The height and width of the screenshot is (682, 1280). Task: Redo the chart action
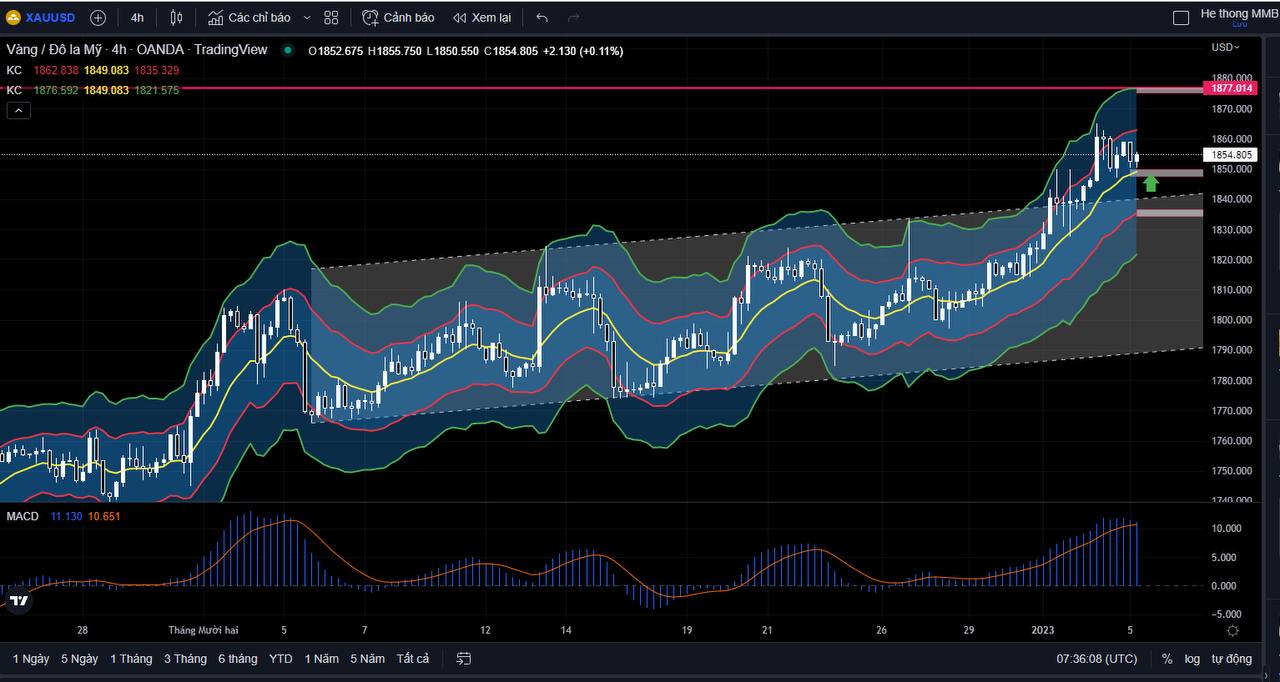(x=573, y=17)
